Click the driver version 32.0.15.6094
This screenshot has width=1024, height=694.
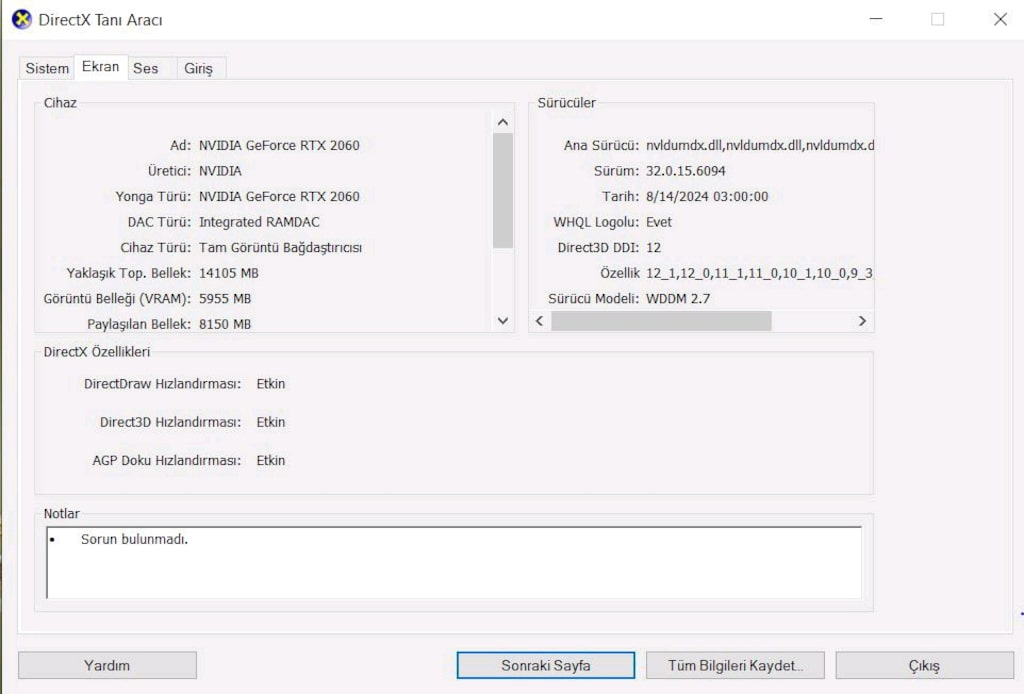686,170
